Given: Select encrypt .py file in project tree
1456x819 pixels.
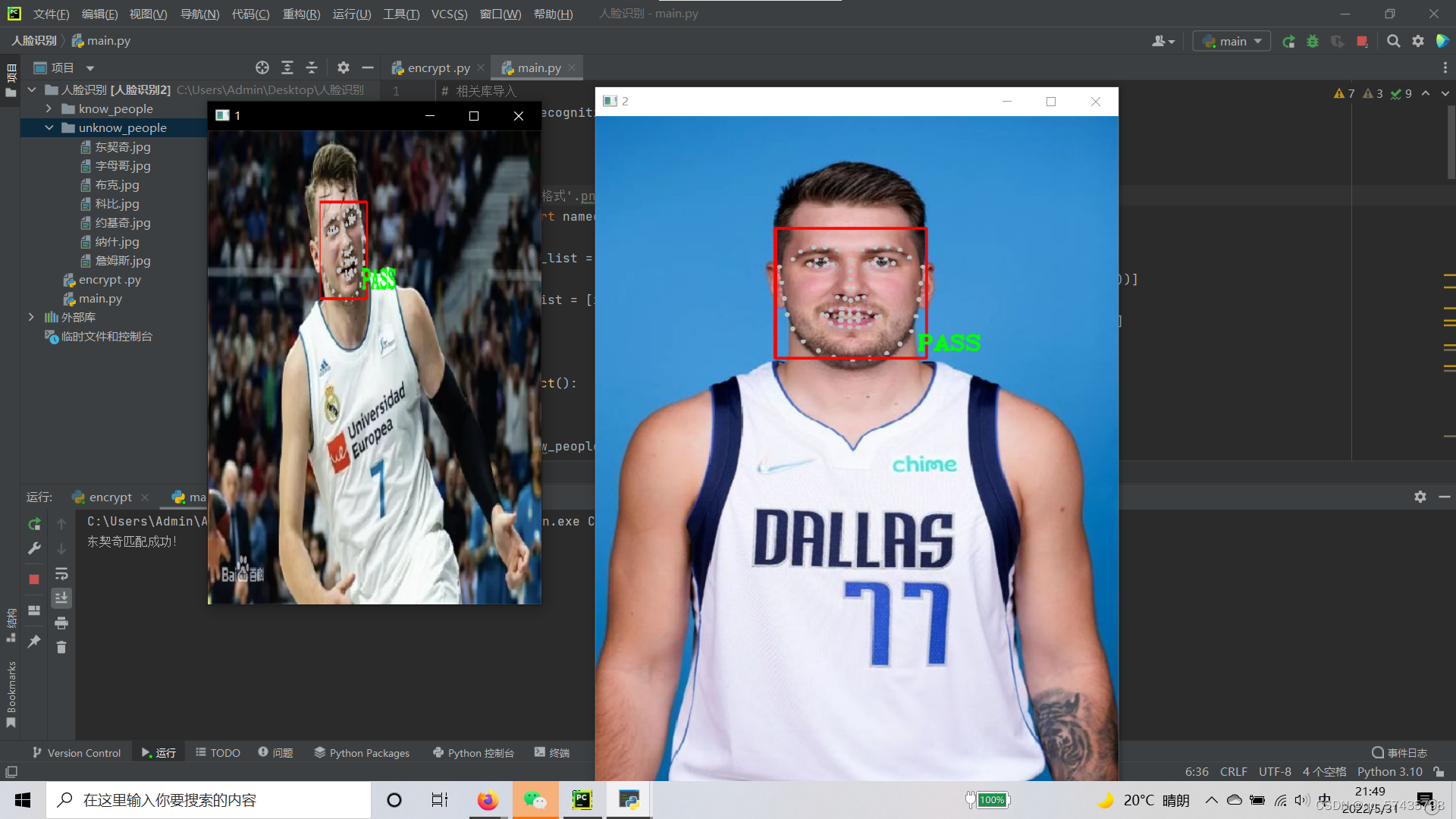Looking at the screenshot, I should 102,280.
